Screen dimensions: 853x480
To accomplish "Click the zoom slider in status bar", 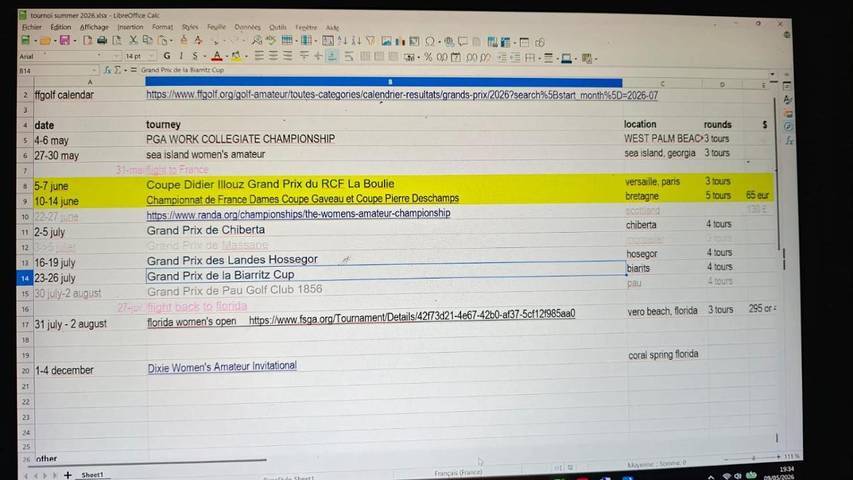I will [753, 458].
